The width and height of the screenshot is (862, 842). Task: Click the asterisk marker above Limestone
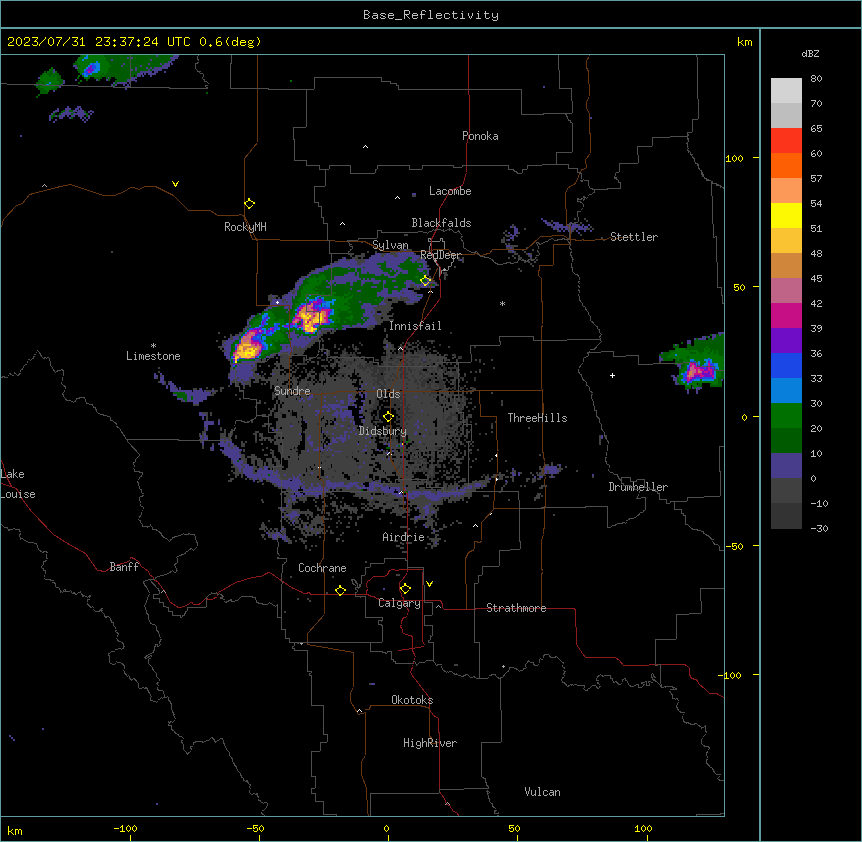tap(153, 346)
